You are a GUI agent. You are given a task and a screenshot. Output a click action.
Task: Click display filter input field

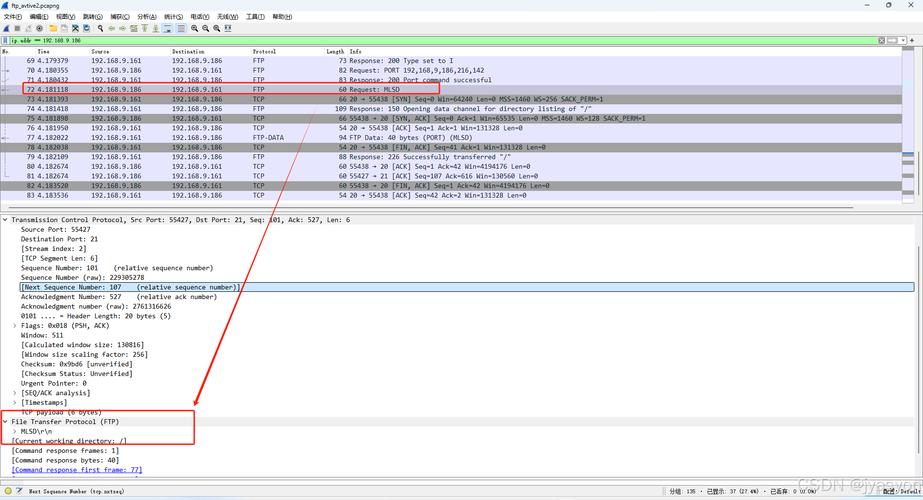click(x=441, y=41)
